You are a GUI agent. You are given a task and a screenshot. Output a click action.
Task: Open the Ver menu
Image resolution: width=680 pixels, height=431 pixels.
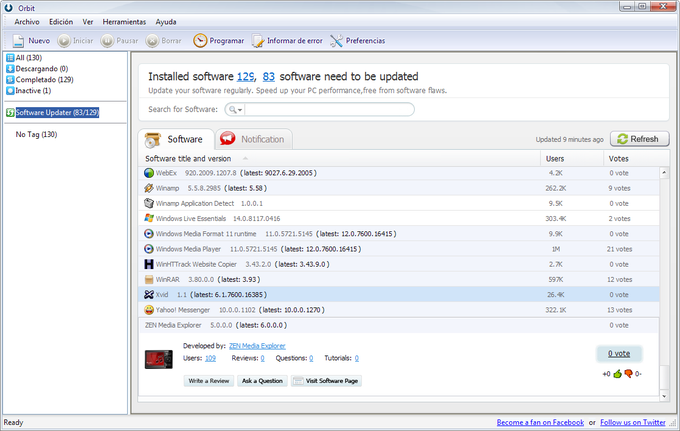coord(88,22)
